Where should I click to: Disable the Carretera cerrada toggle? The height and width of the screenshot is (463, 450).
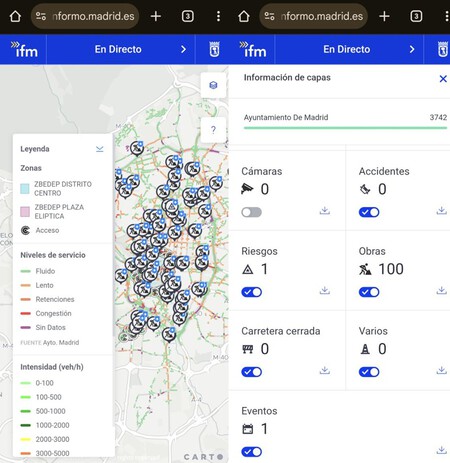tap(251, 372)
